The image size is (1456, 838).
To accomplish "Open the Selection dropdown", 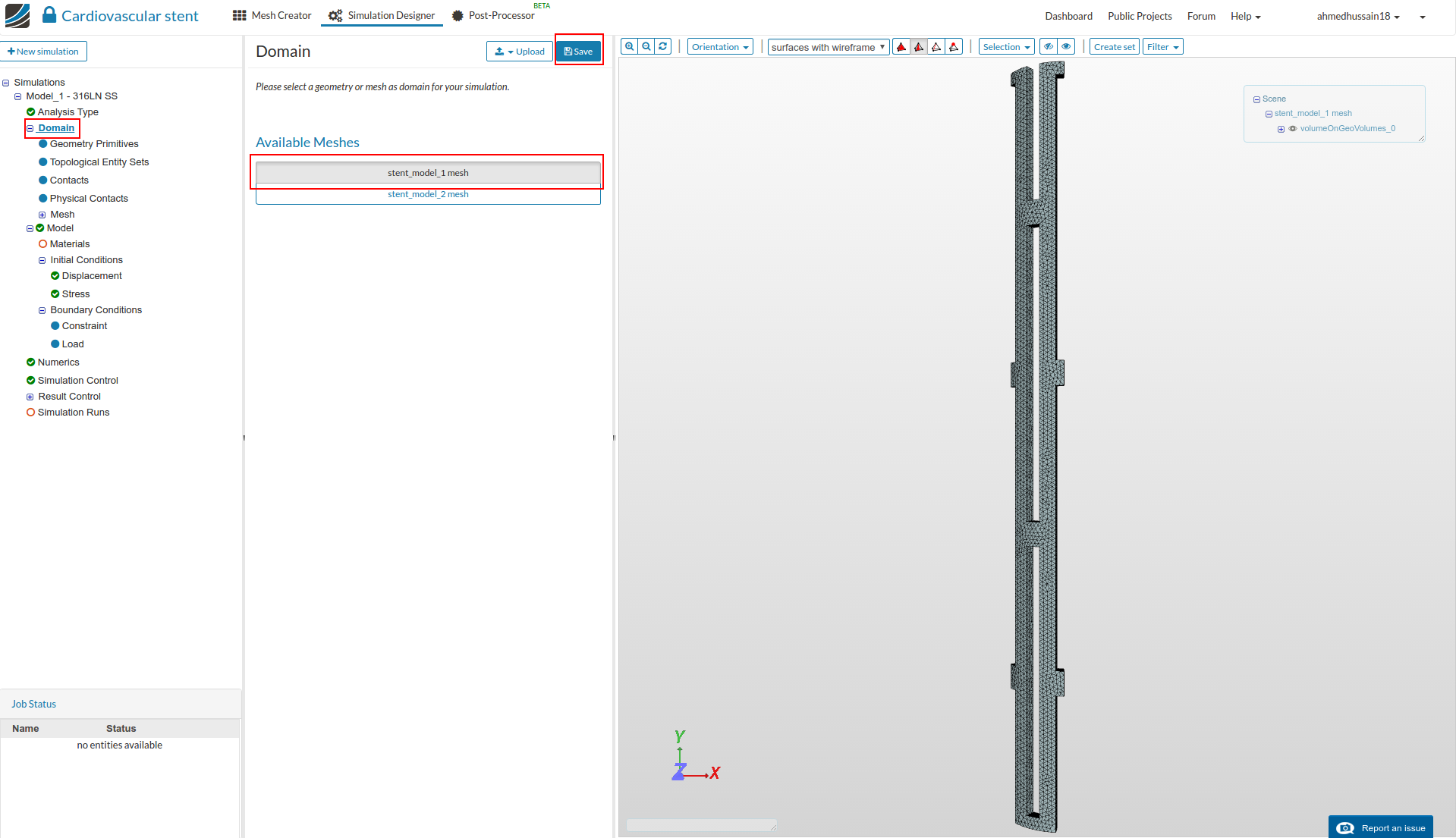I will (x=1006, y=47).
